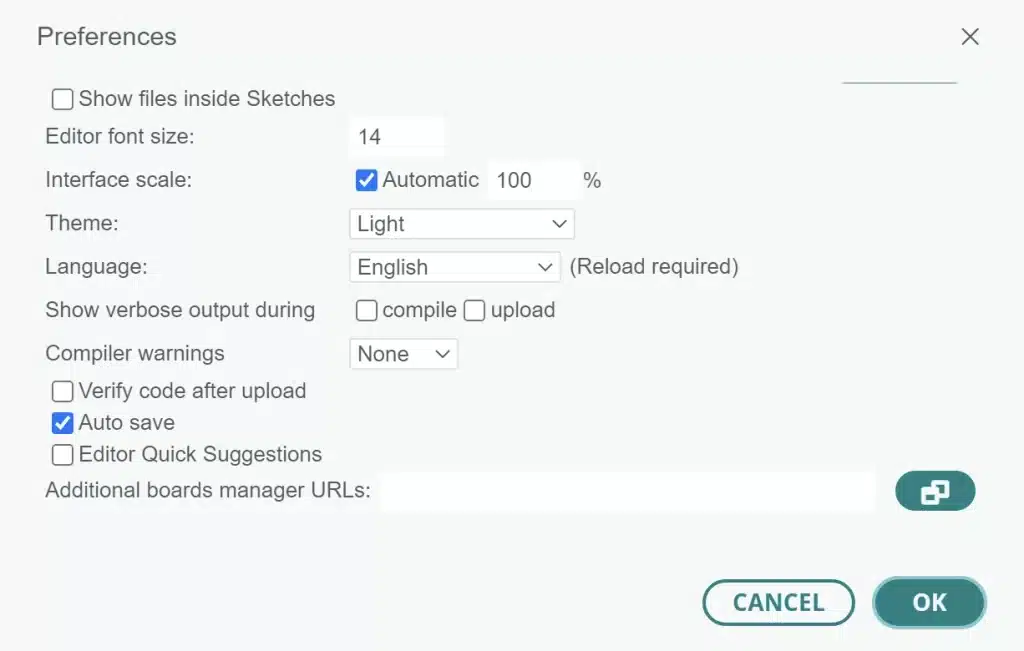The height and width of the screenshot is (651, 1024).
Task: Close the Preferences dialog with the X
Action: 969,36
